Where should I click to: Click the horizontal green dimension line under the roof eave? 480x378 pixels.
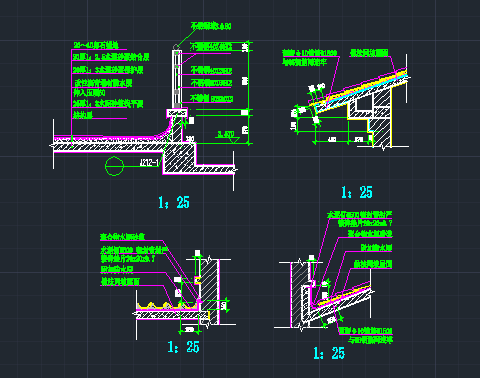pyautogui.click(x=343, y=142)
